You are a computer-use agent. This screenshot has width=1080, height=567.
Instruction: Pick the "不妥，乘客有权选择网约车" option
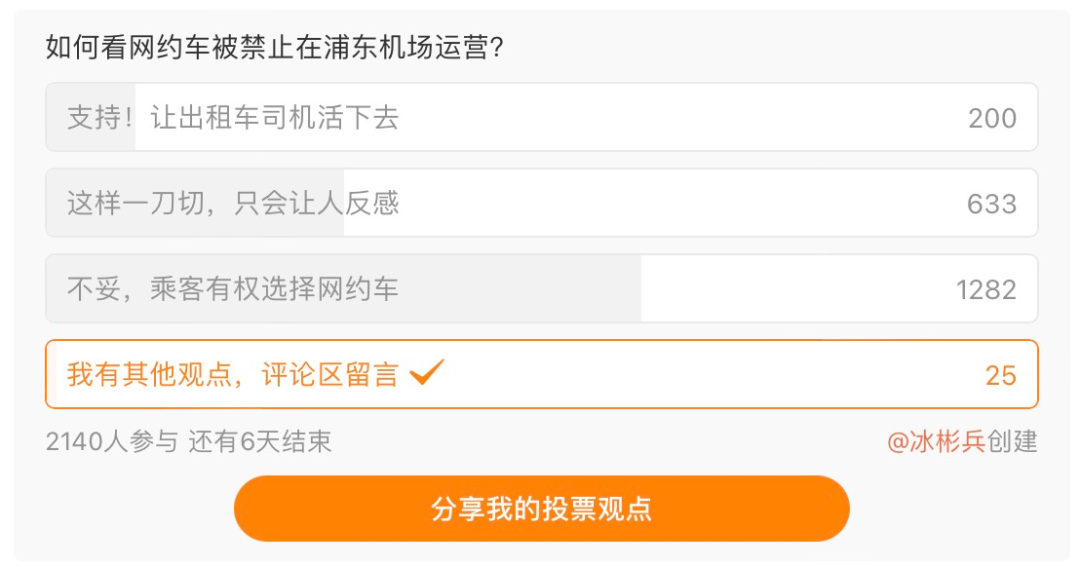tap(233, 290)
